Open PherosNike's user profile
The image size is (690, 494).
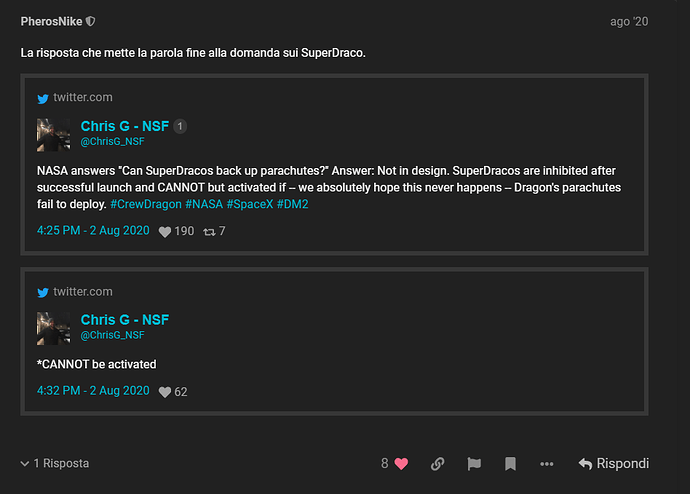pos(51,21)
